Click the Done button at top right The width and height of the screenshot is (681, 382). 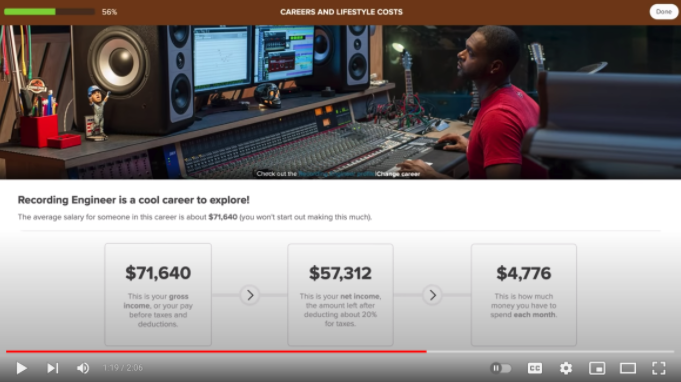[664, 12]
